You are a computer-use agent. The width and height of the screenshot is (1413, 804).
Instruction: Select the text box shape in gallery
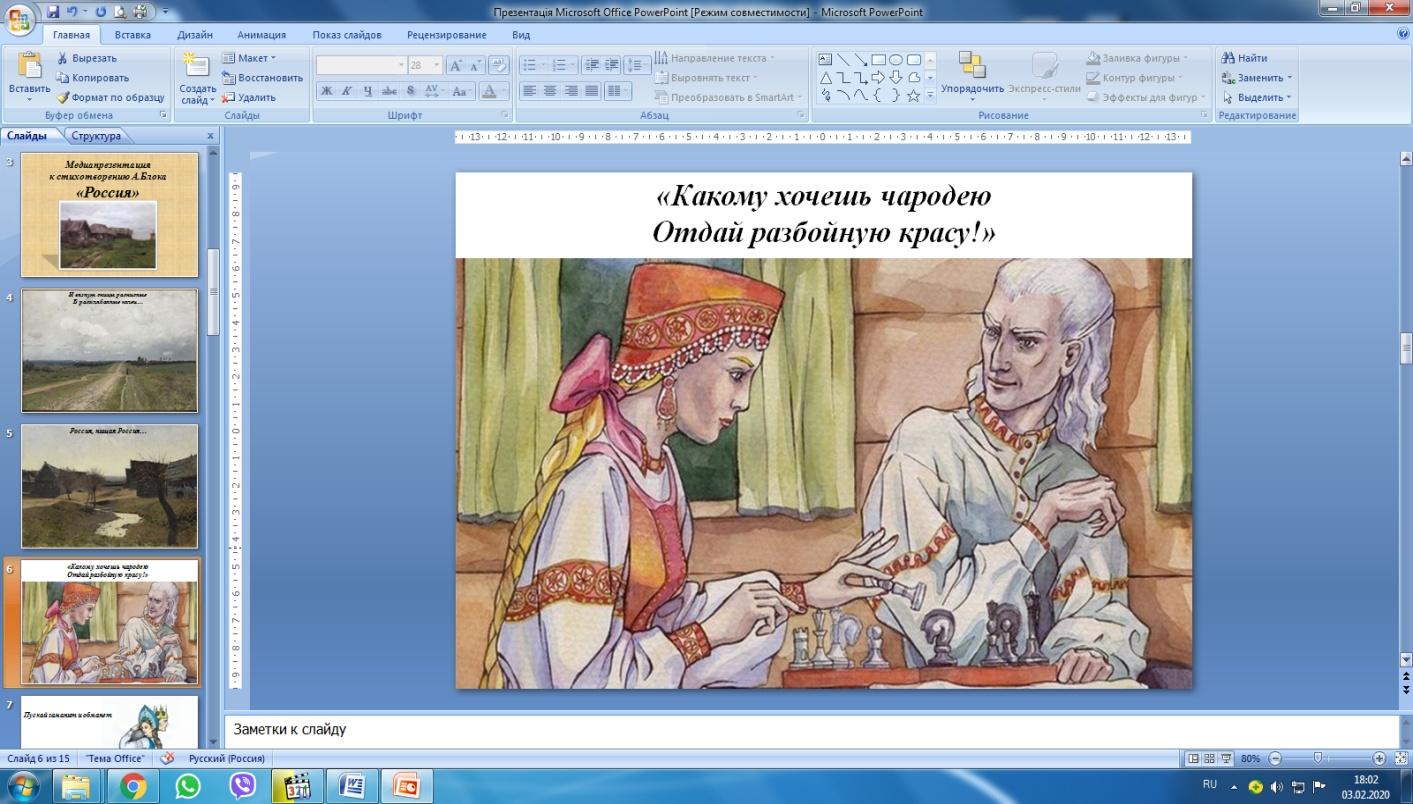825,60
